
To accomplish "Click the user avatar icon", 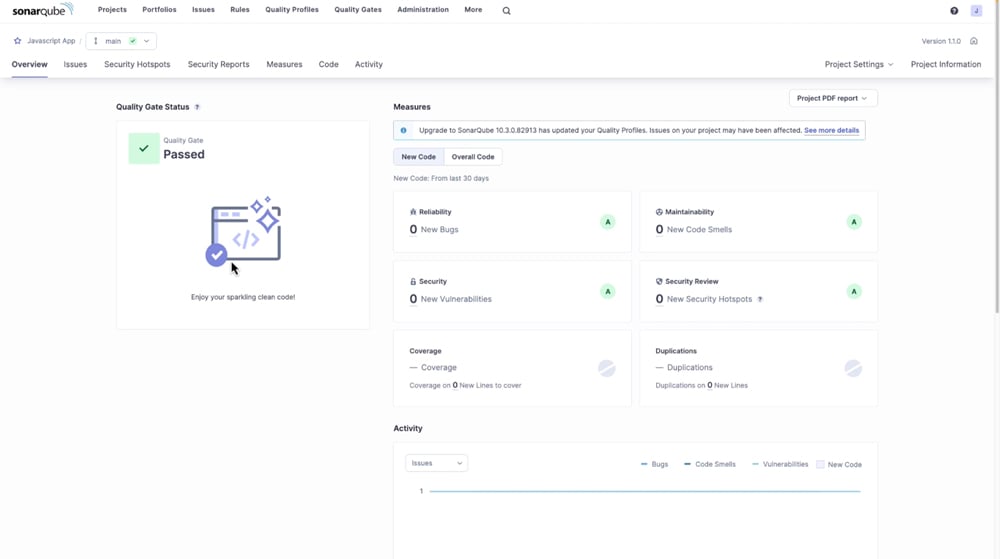I will pos(976,11).
